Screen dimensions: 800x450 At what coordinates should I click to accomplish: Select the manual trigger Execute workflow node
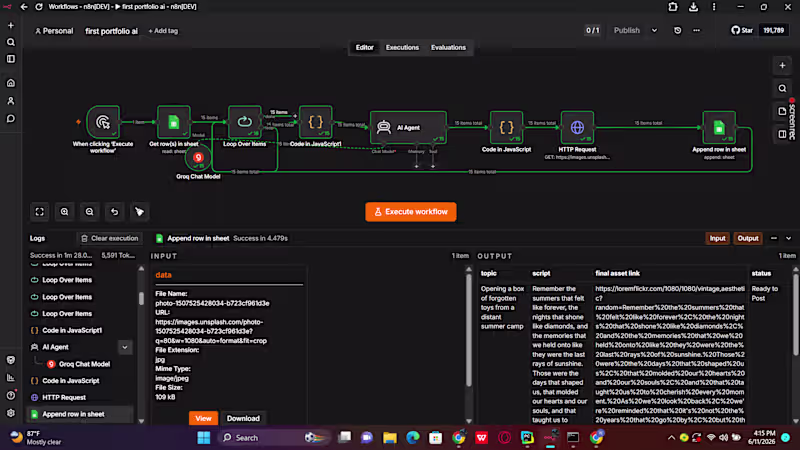pos(103,122)
